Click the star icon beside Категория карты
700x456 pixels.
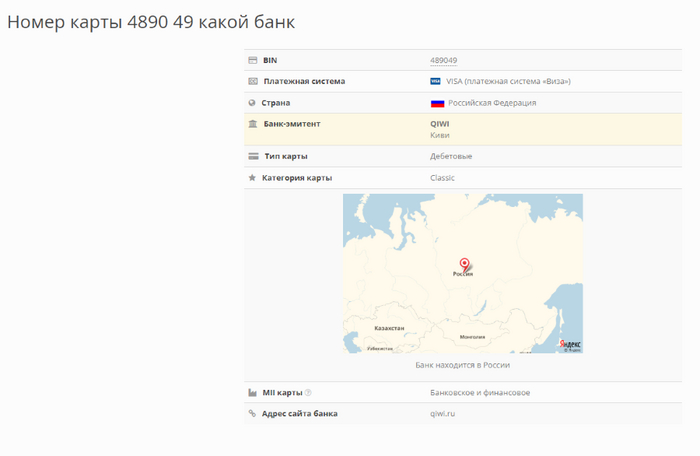pyautogui.click(x=253, y=178)
